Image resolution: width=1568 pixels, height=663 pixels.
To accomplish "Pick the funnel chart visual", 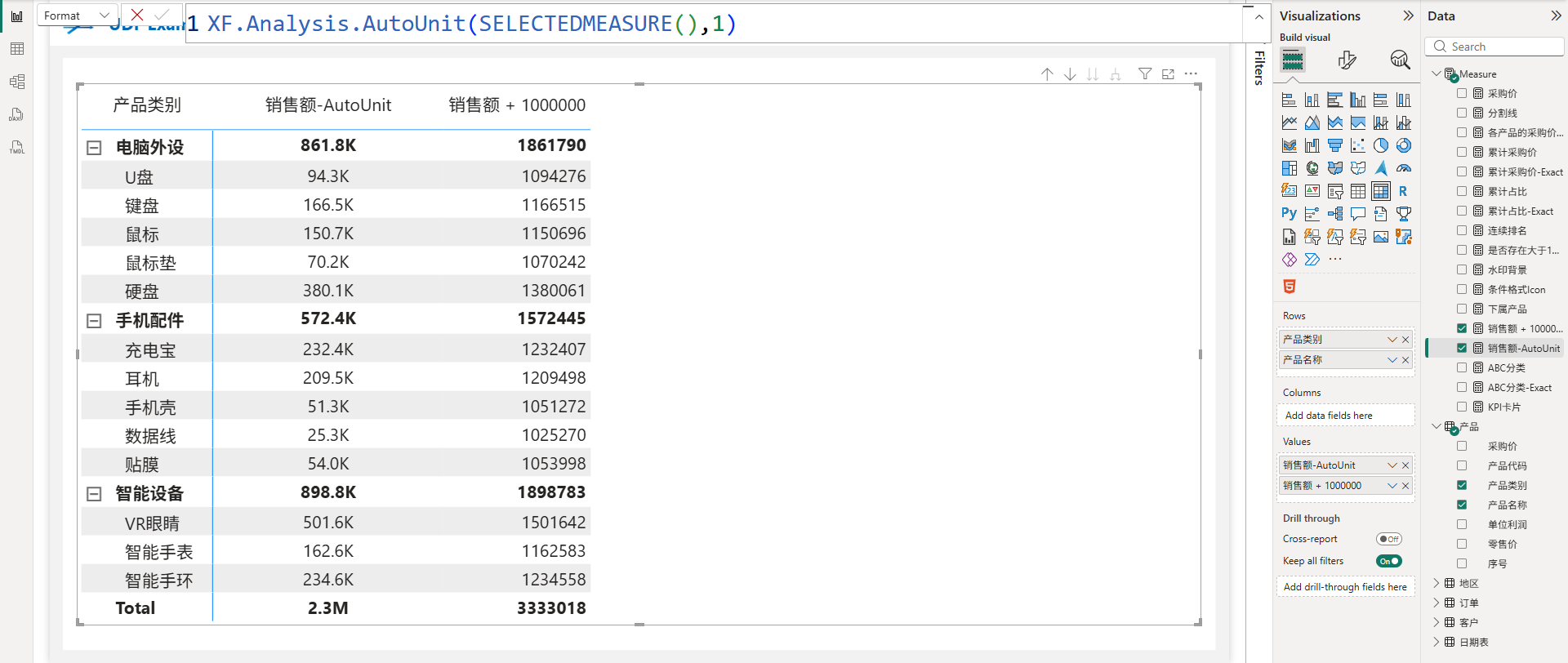I will coord(1334,145).
